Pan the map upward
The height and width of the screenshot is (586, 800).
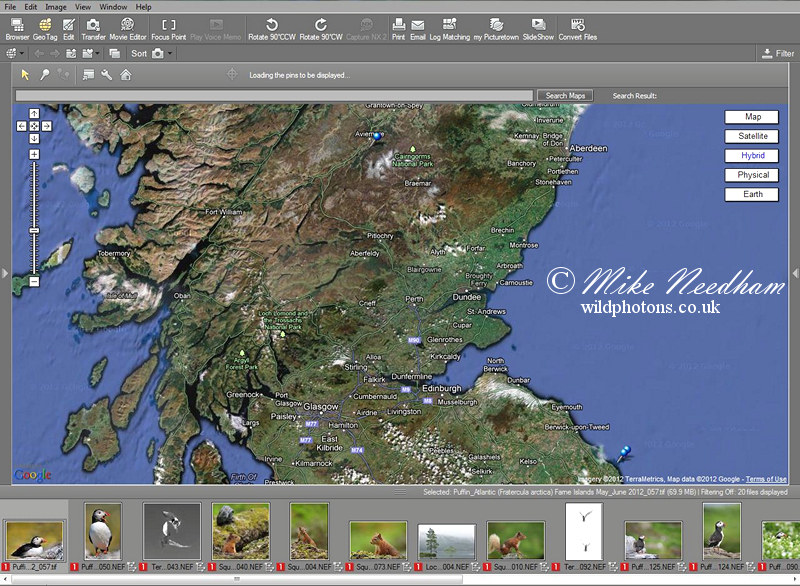point(34,113)
